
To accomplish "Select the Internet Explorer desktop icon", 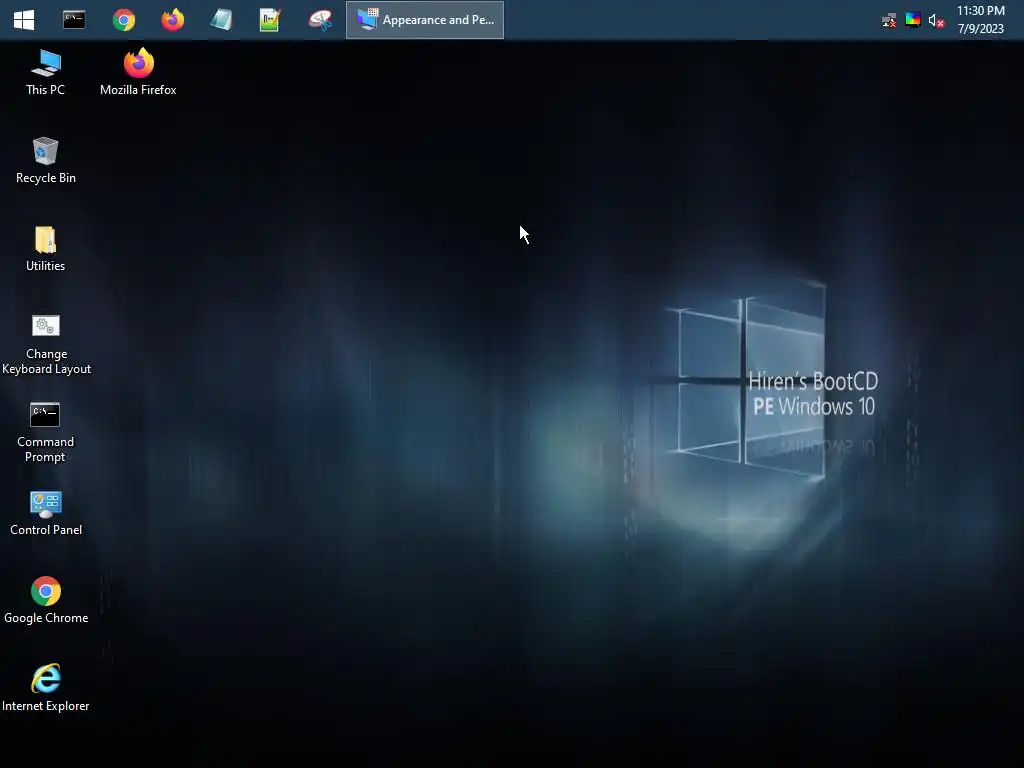I will point(46,688).
